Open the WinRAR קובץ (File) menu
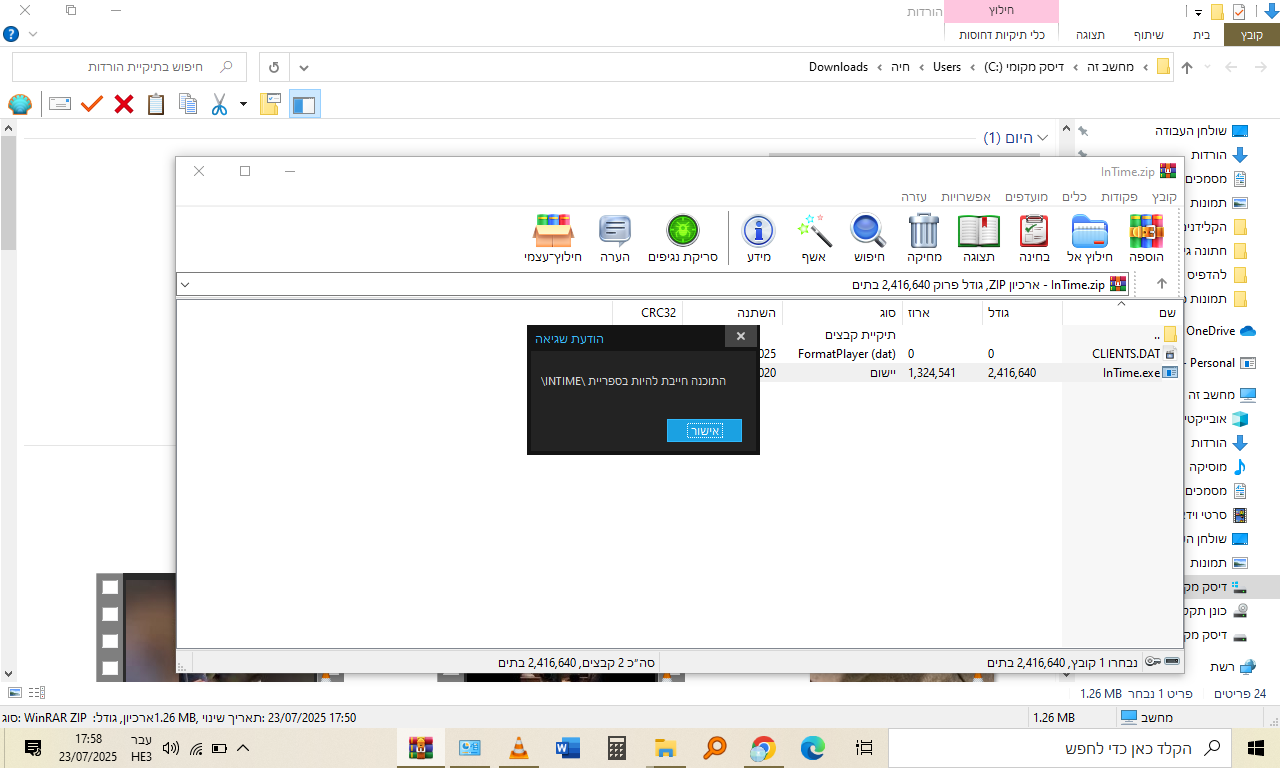This screenshot has width=1280, height=768. click(1164, 197)
